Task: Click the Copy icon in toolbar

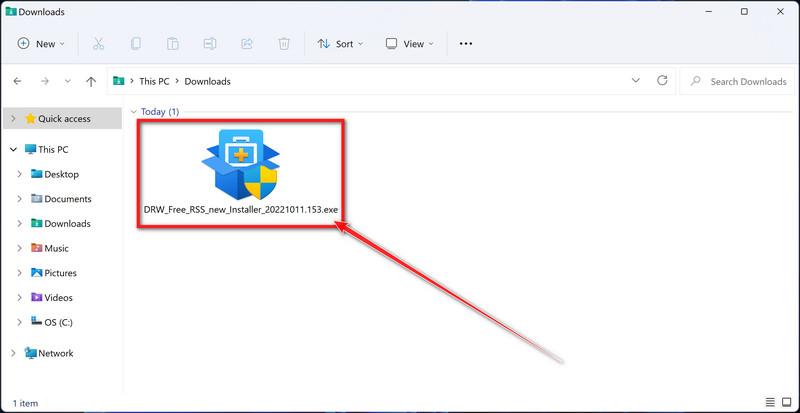Action: coord(136,44)
